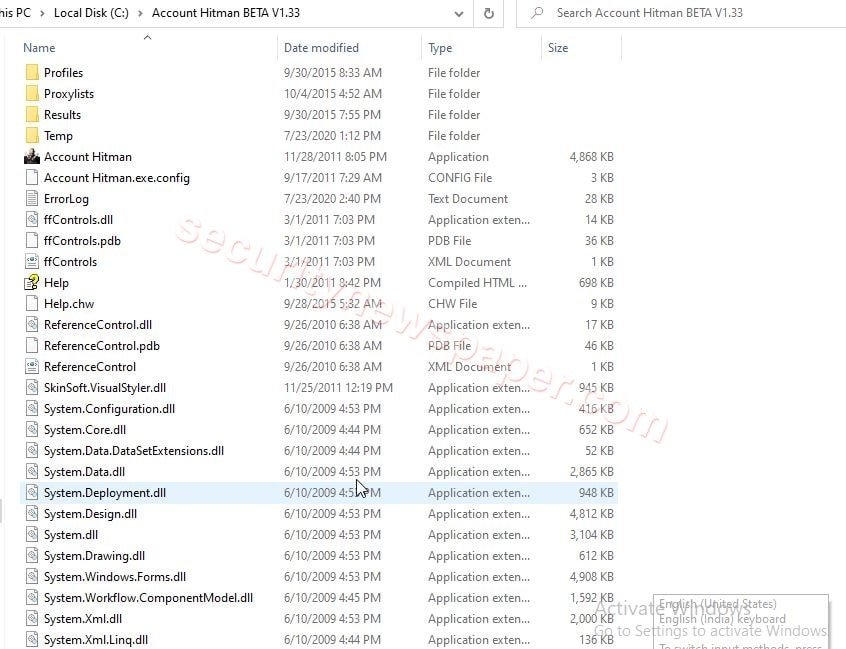This screenshot has width=846, height=649.
Task: Click the 4,908 KB size cell
Action: [591, 577]
